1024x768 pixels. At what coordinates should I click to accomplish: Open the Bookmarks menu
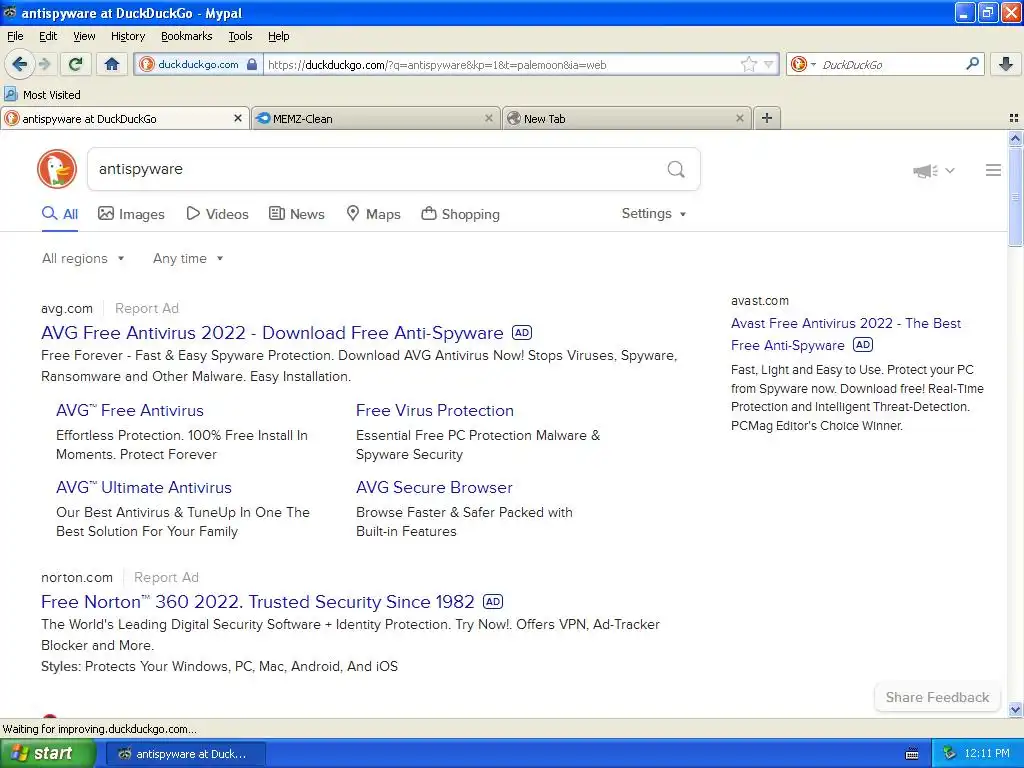pos(186,36)
